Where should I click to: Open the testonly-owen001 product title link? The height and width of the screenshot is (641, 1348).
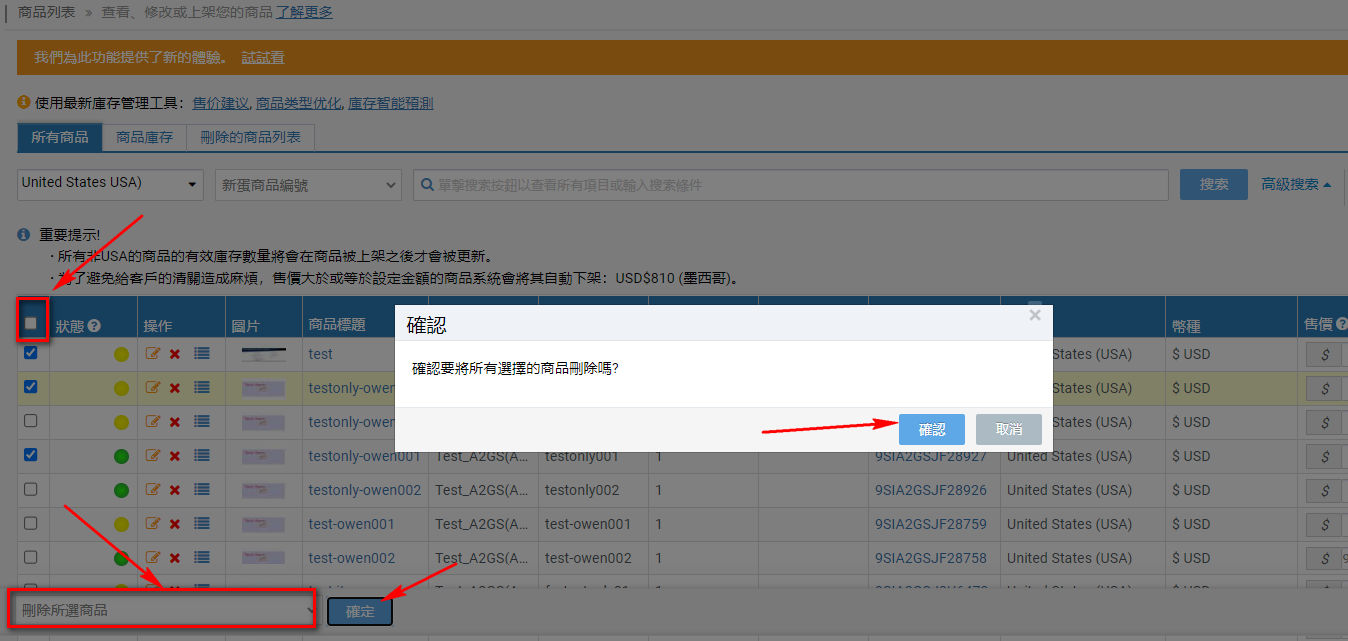click(365, 456)
